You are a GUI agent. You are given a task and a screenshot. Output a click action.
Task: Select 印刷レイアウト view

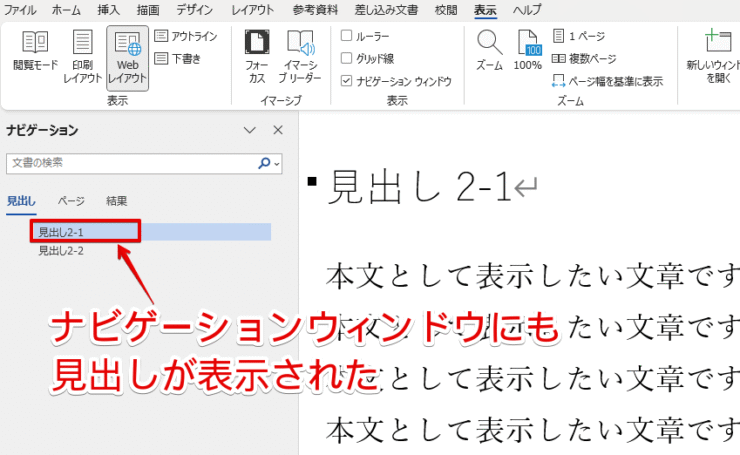(x=83, y=57)
